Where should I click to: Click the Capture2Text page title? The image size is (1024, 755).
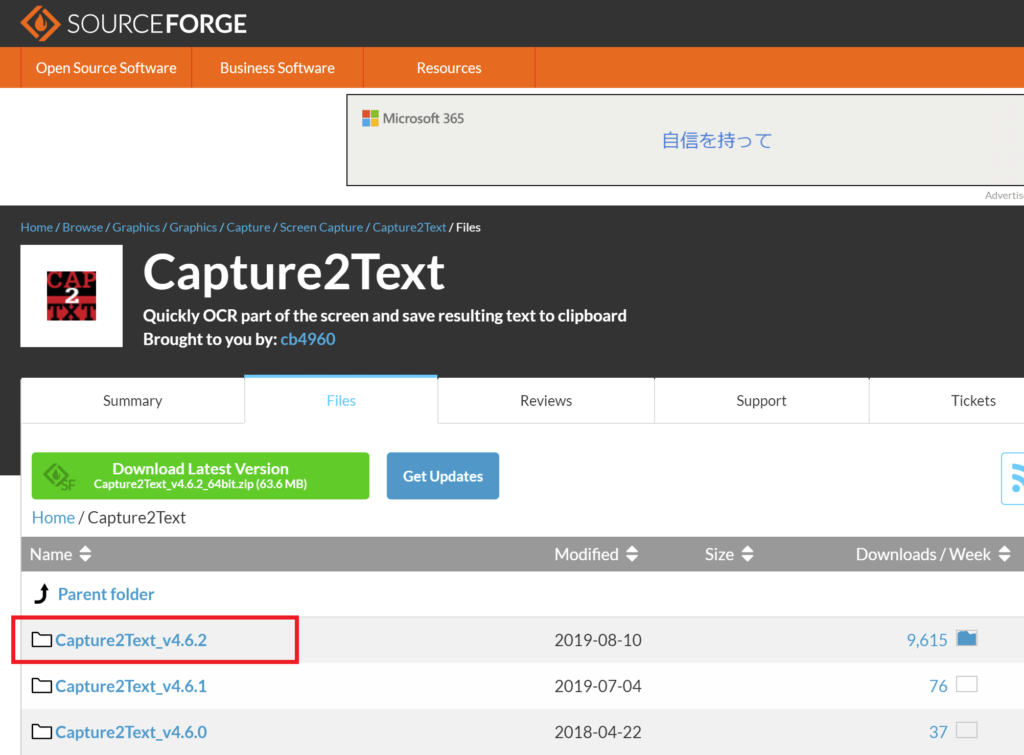(x=294, y=272)
